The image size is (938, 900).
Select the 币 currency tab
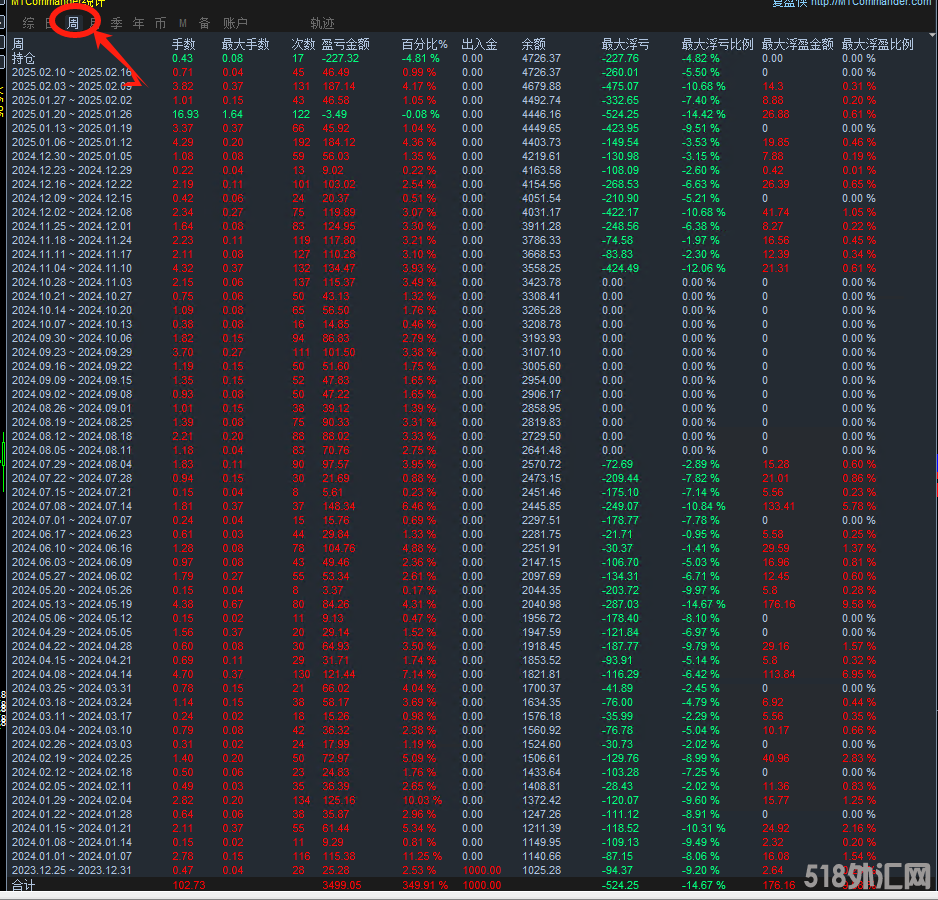point(160,23)
